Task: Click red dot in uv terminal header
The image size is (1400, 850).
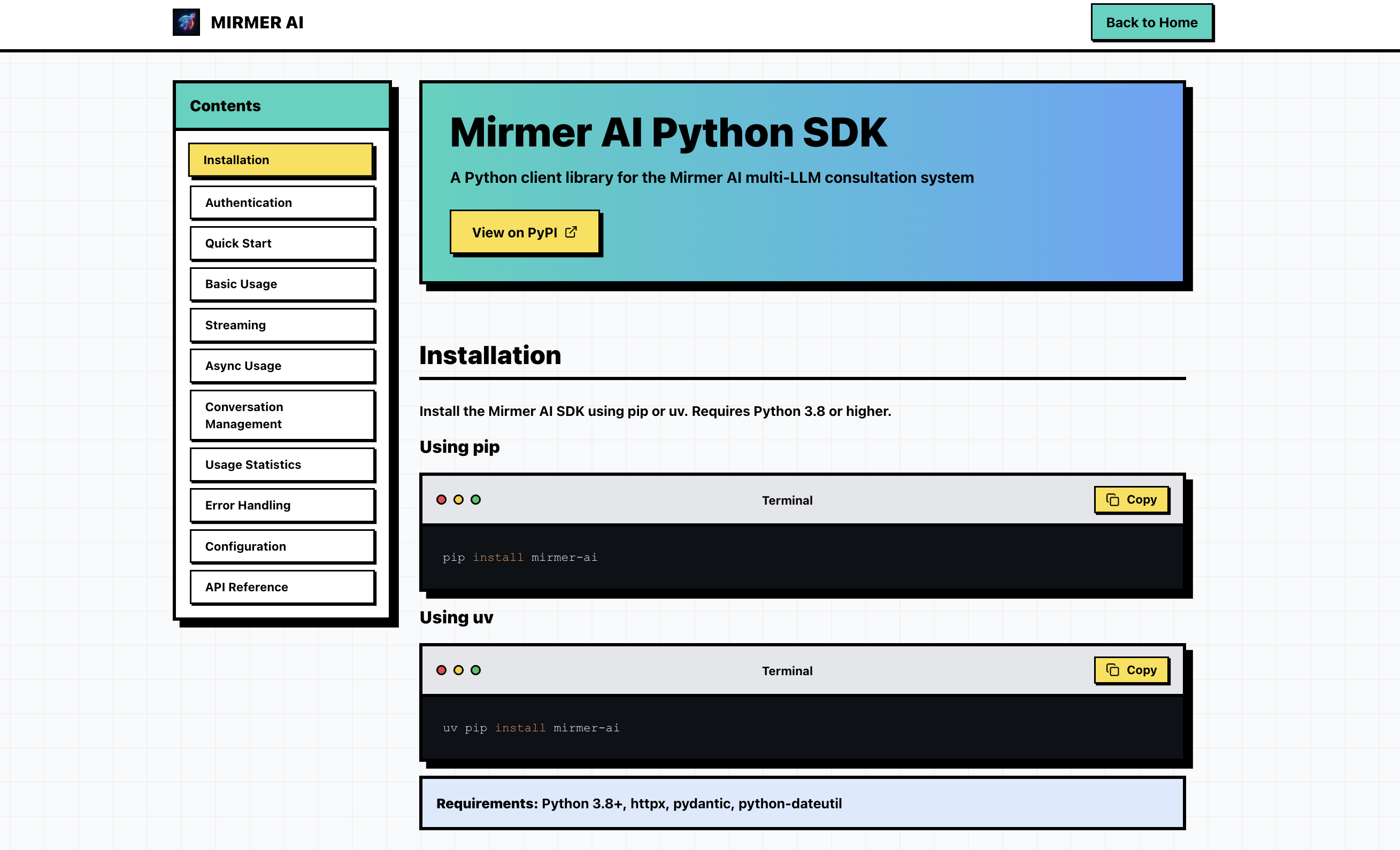Action: click(442, 670)
